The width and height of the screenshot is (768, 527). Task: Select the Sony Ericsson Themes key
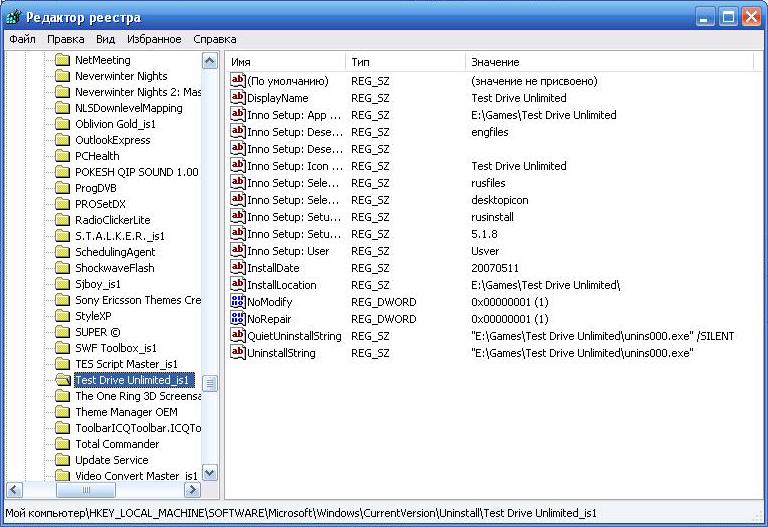(138, 300)
